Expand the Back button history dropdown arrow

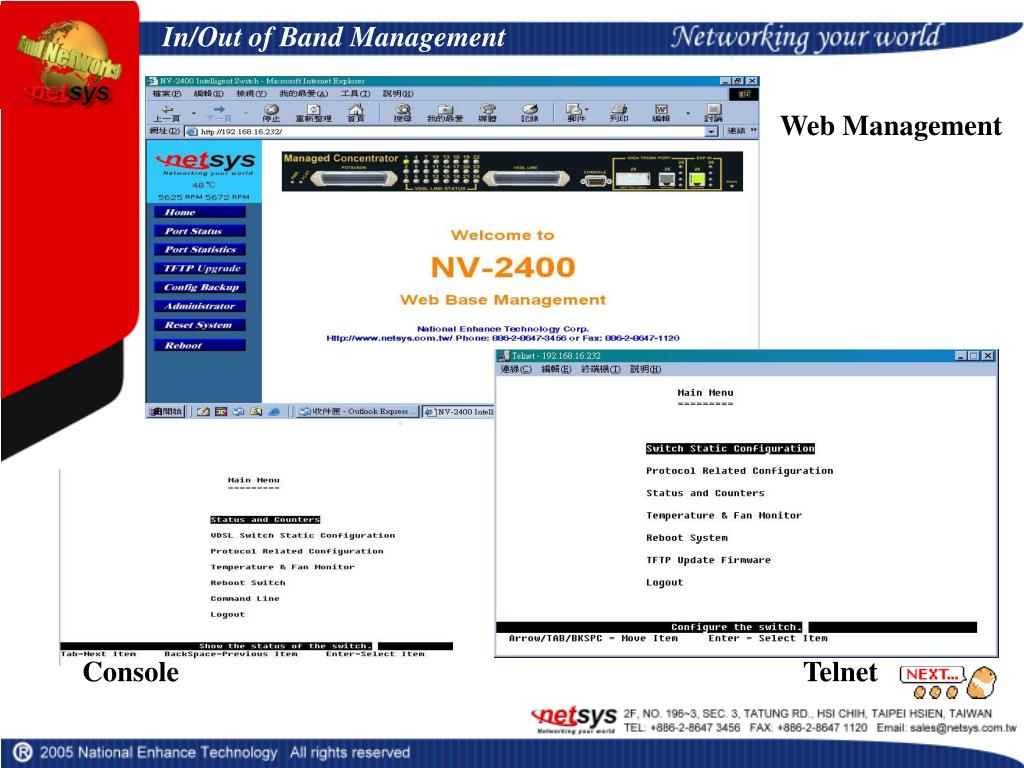tap(194, 113)
